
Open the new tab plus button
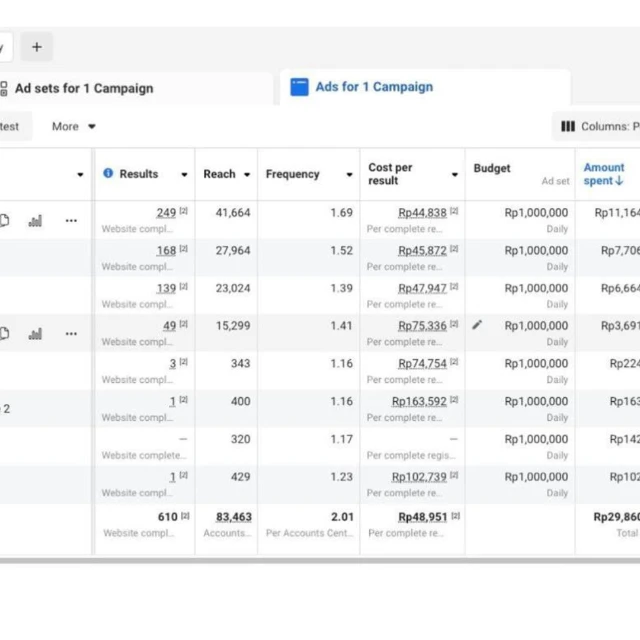[37, 47]
